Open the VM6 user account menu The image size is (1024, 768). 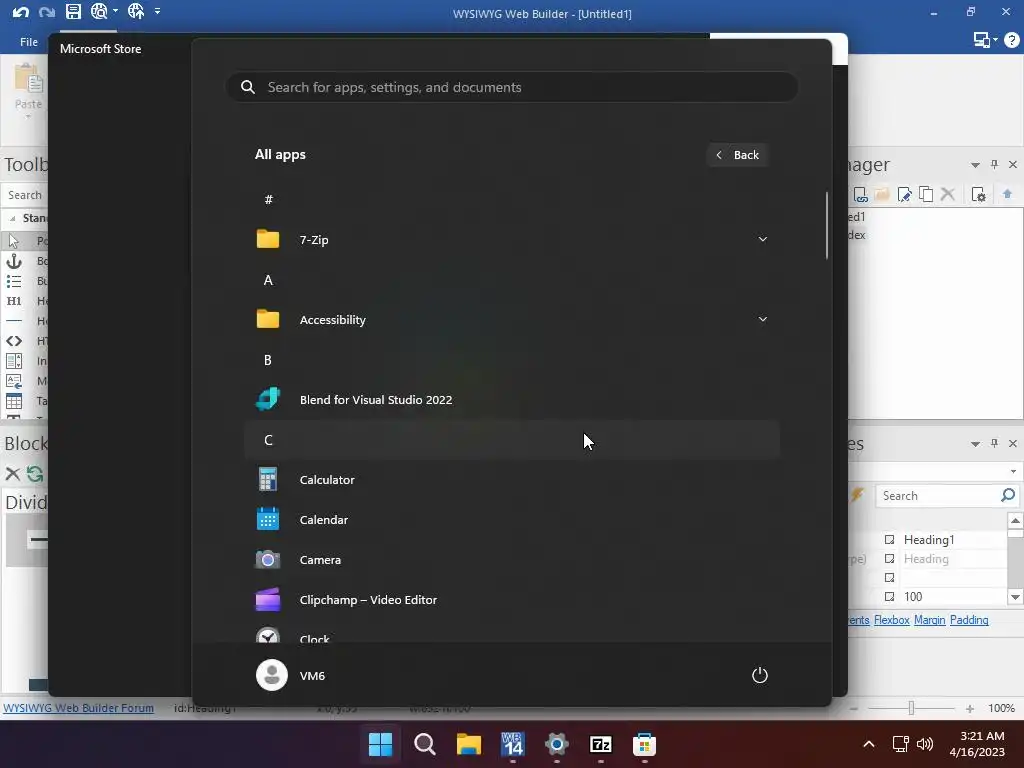pyautogui.click(x=291, y=675)
